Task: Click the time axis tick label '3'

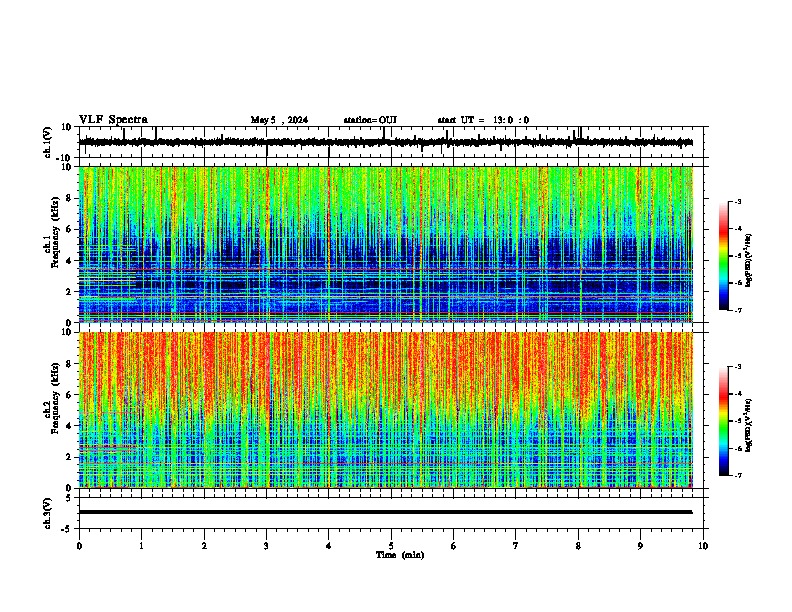Action: click(x=266, y=546)
